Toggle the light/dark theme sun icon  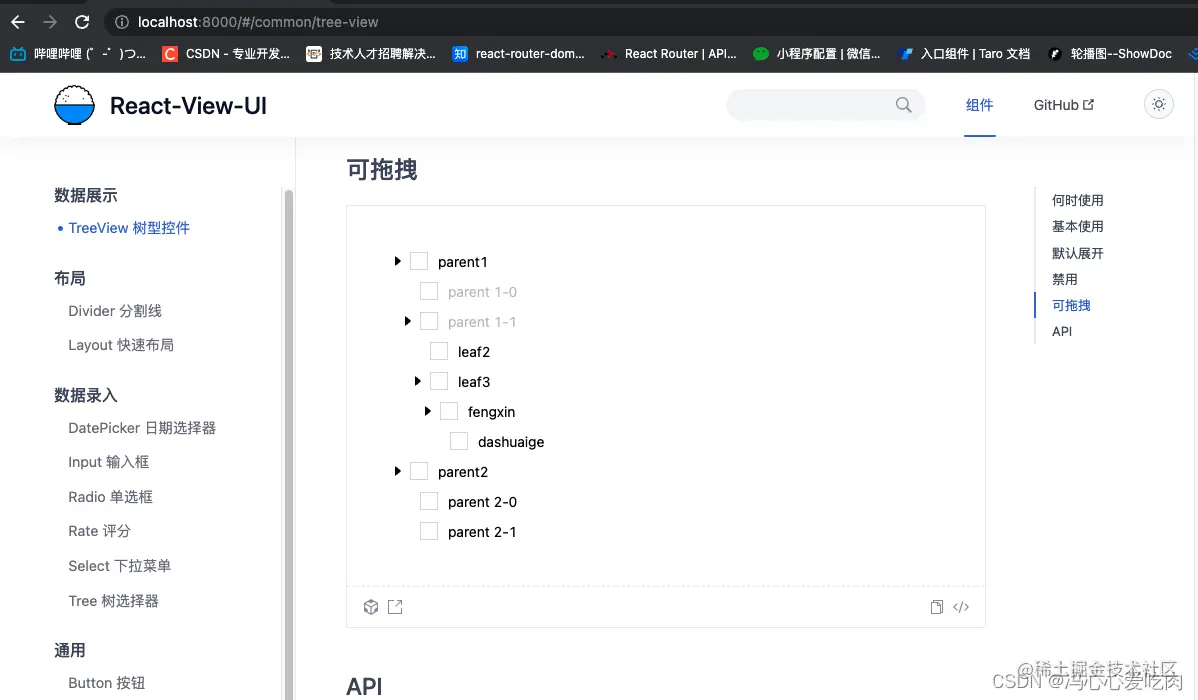coord(1158,103)
